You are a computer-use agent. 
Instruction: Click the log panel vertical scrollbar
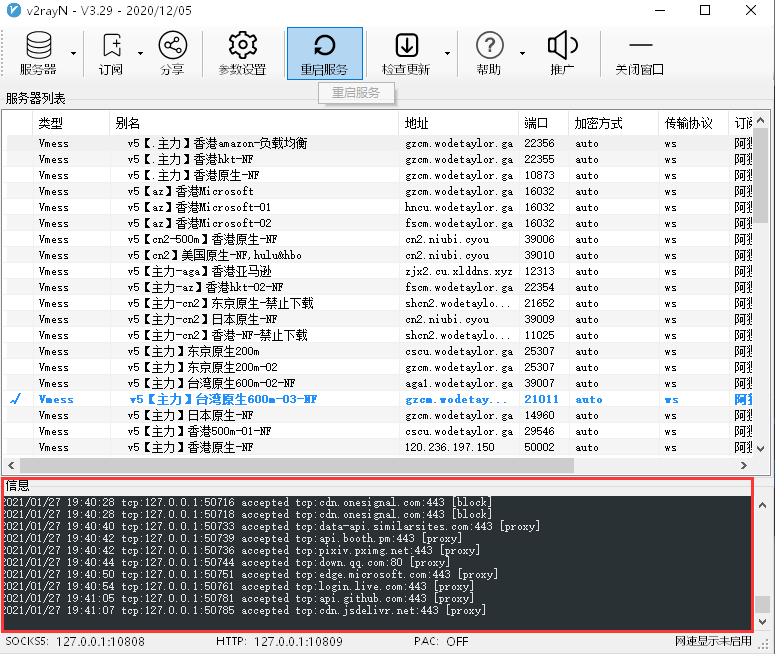(x=762, y=560)
